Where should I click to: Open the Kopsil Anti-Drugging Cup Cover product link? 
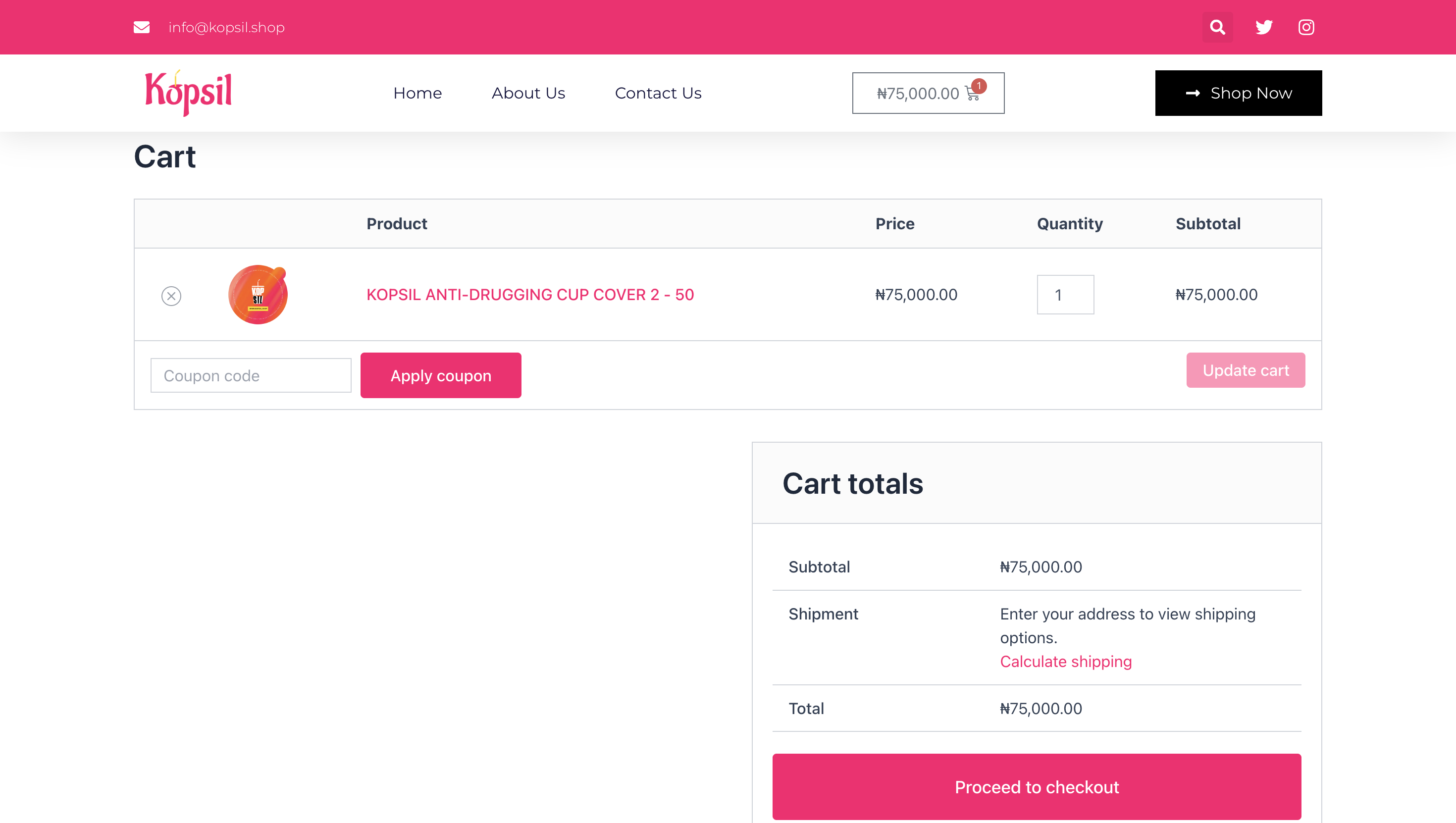pos(529,295)
